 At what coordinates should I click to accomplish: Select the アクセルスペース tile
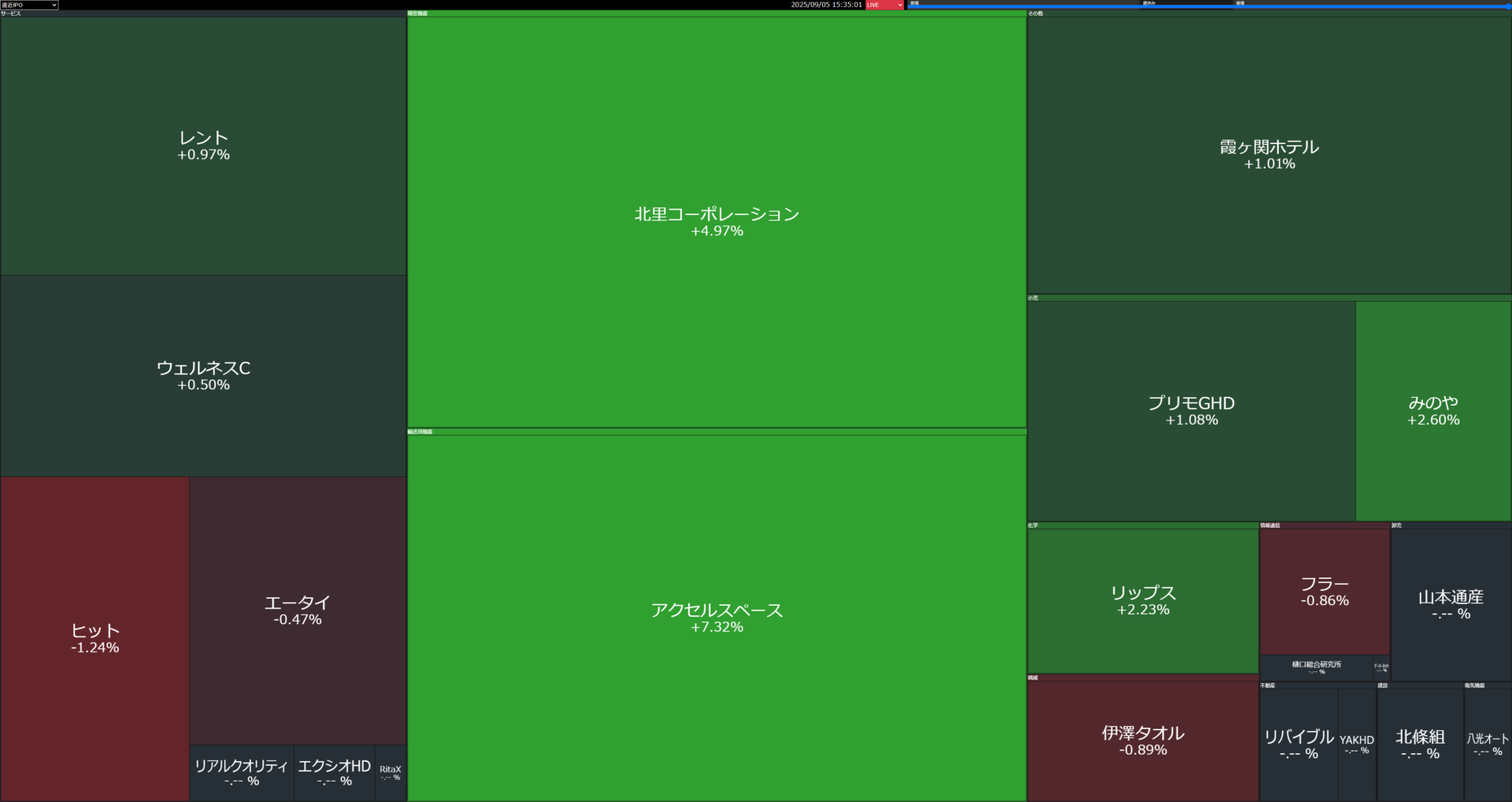[717, 618]
